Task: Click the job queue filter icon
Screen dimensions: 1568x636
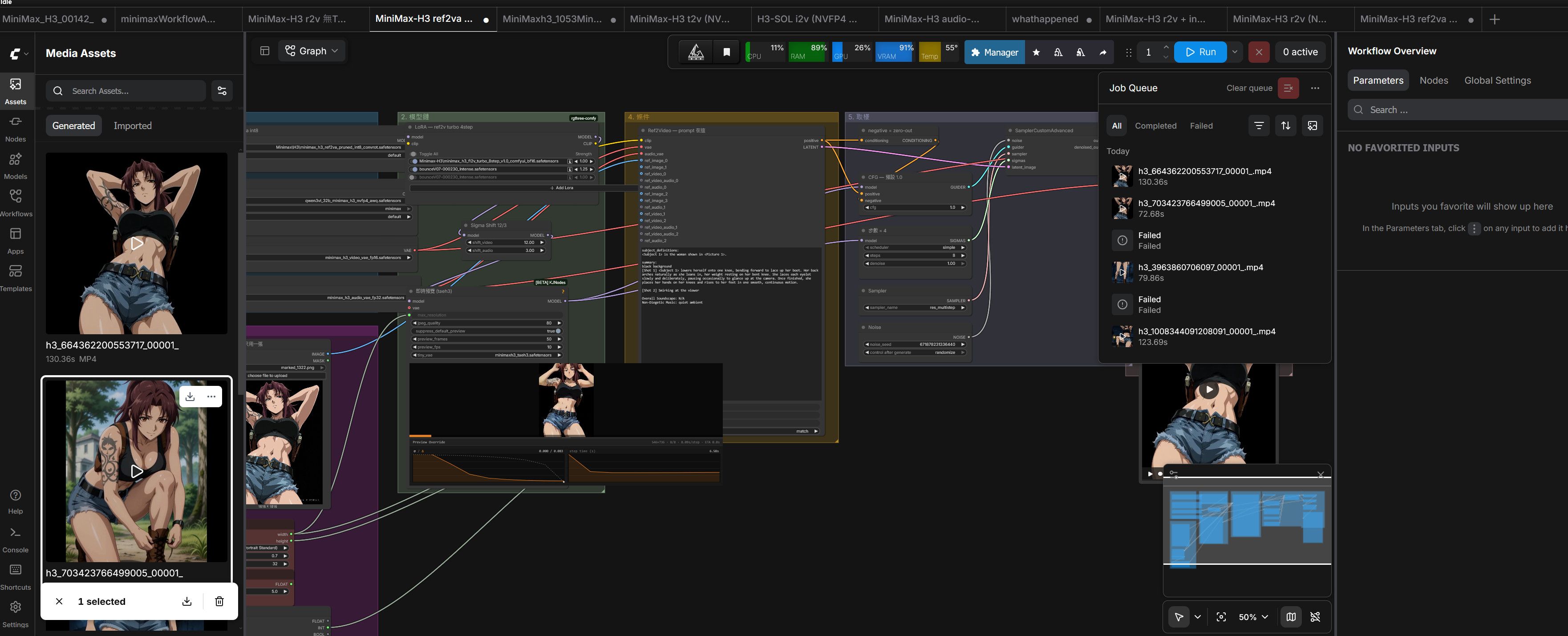Action: 1259,126
